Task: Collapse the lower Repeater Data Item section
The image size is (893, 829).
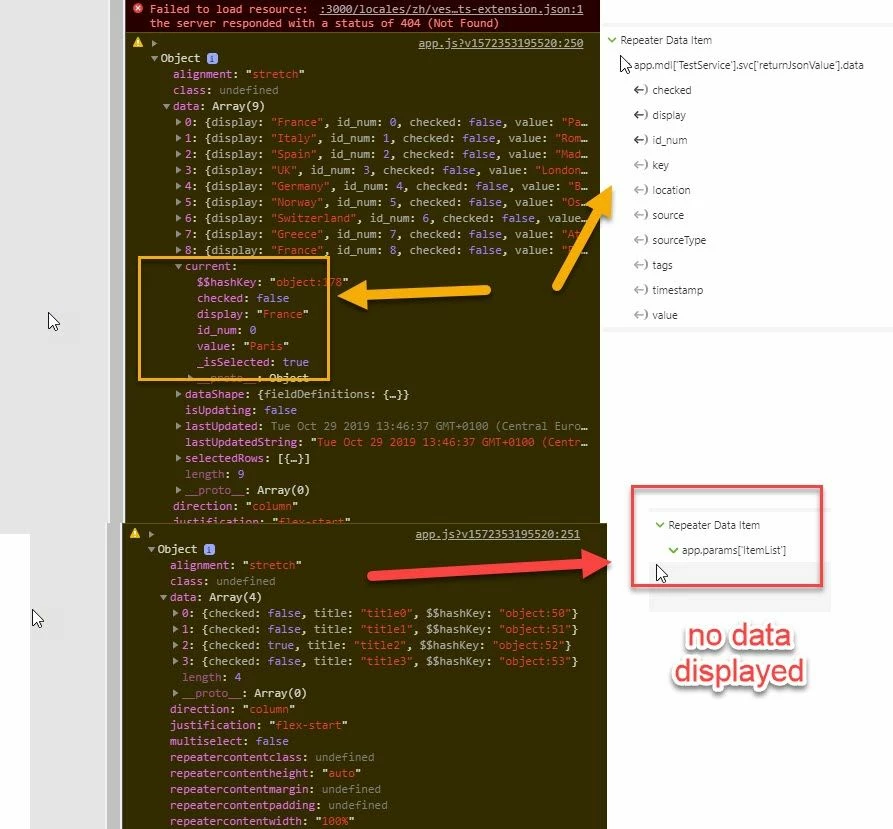Action: click(x=660, y=525)
